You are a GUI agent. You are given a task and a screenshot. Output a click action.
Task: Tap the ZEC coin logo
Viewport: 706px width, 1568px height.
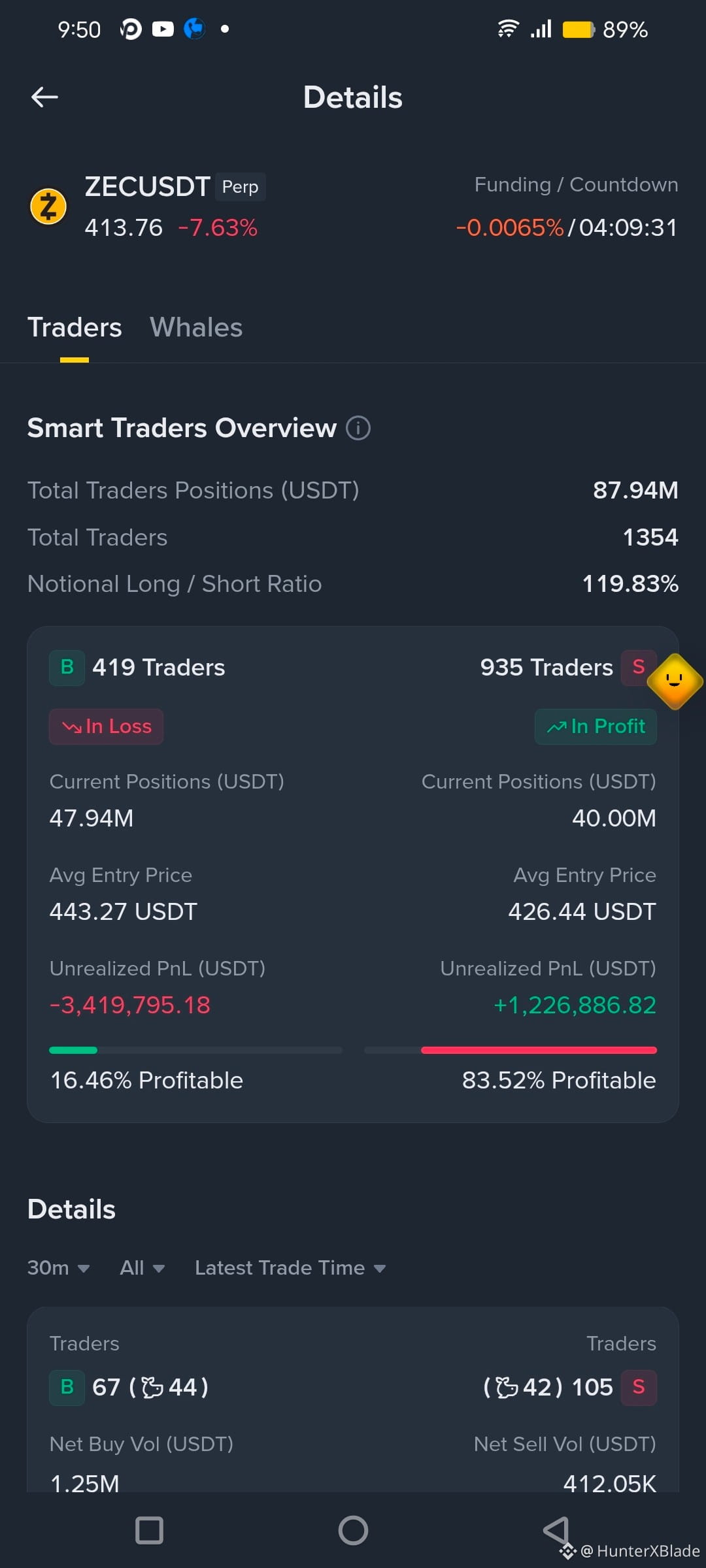click(x=48, y=206)
